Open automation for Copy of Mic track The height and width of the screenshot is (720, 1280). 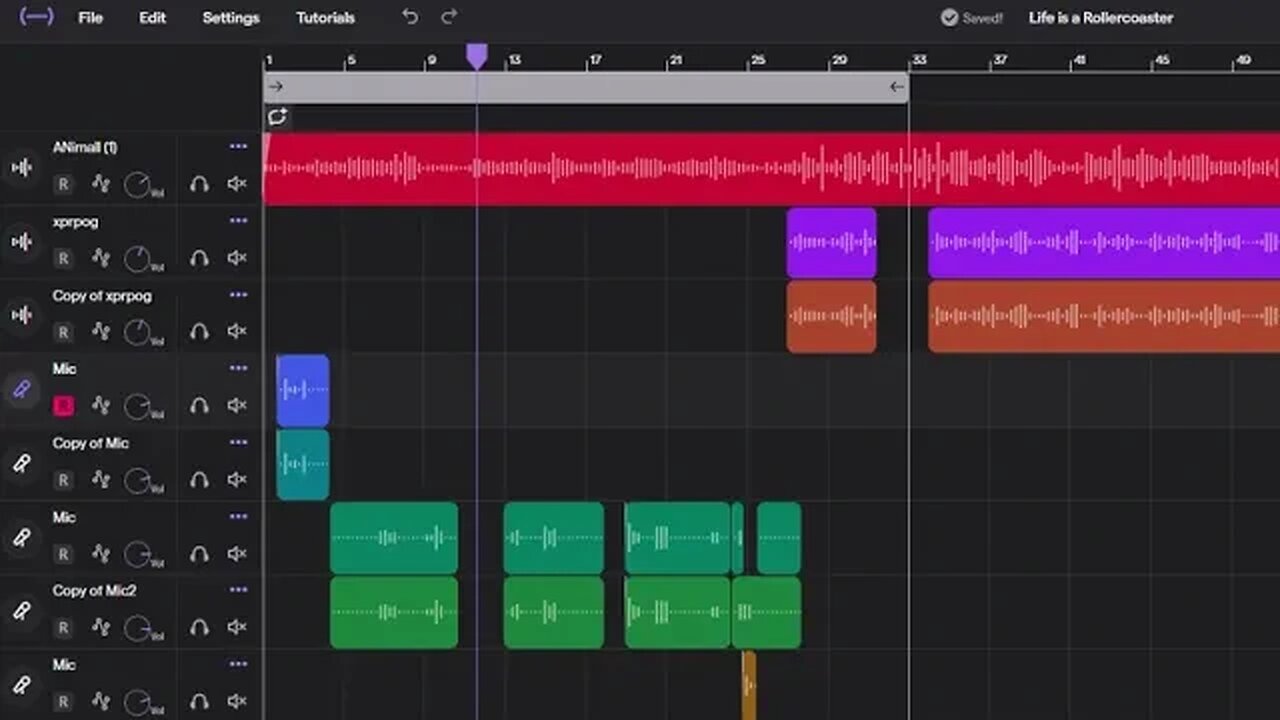pyautogui.click(x=101, y=480)
